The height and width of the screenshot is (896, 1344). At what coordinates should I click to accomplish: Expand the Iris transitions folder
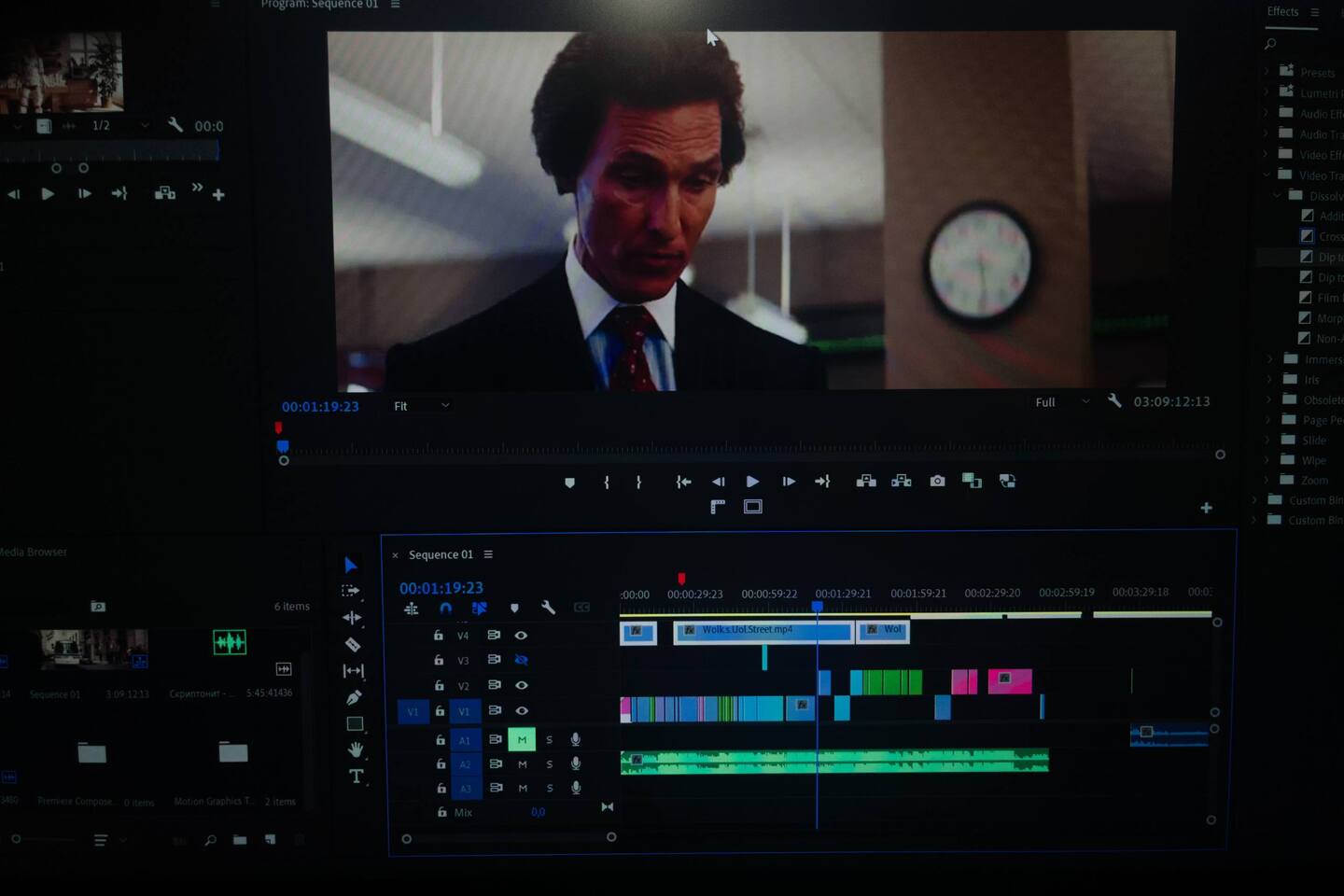pos(1269,379)
